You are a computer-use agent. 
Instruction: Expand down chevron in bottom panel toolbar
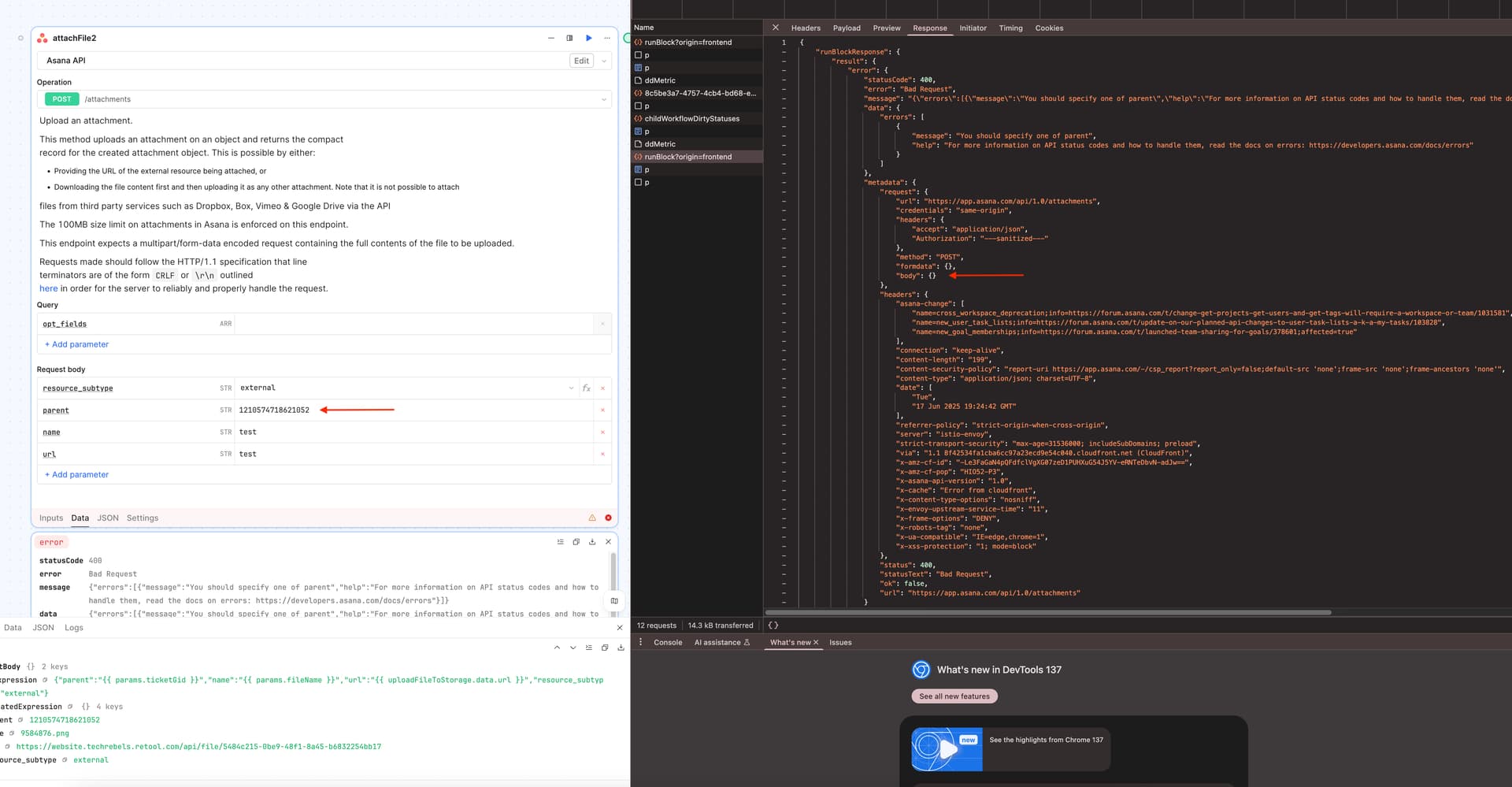[573, 648]
